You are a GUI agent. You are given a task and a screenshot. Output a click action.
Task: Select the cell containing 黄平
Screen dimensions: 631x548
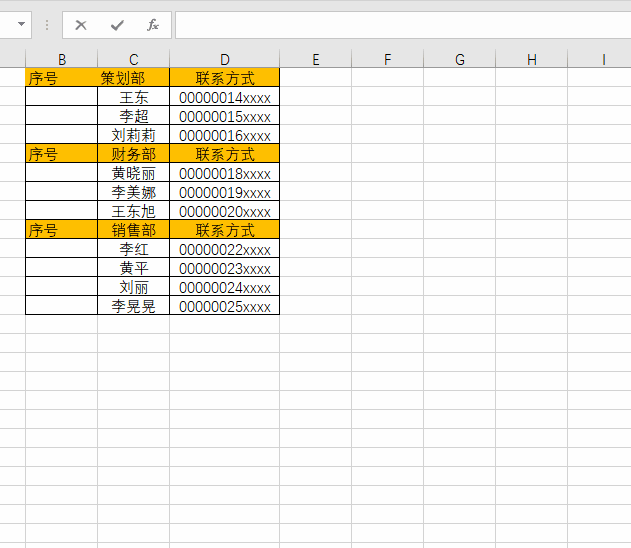coord(134,267)
